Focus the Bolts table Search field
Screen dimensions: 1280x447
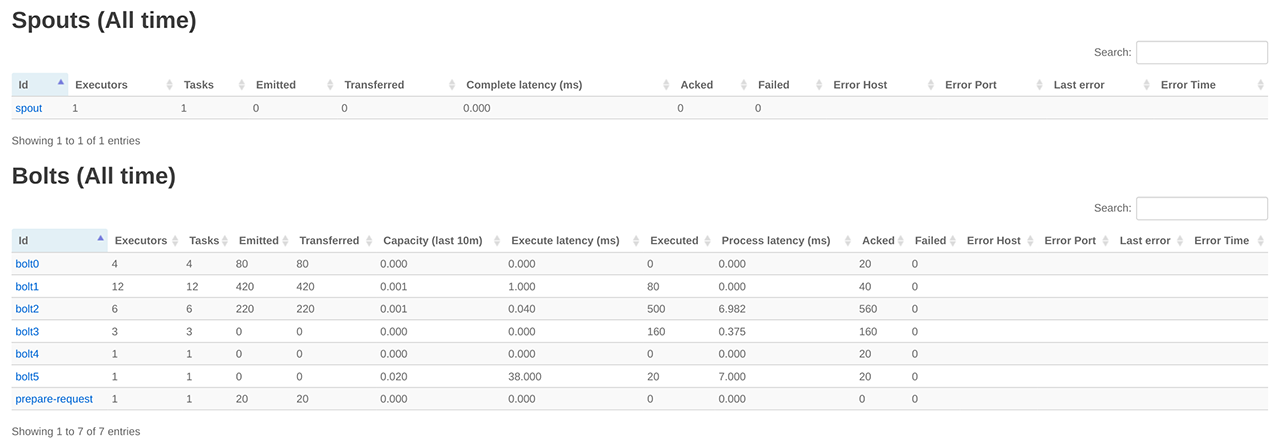(x=1201, y=208)
